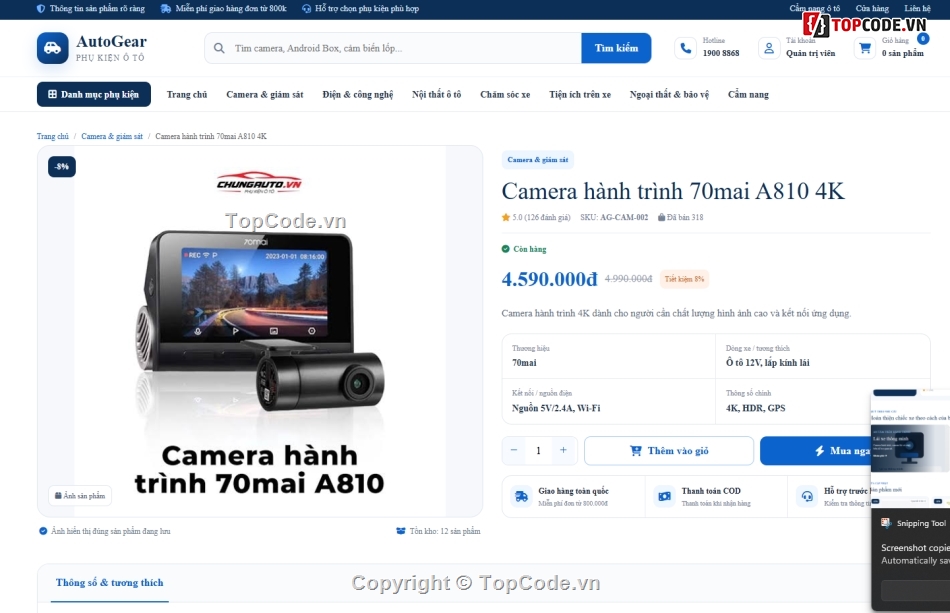Open Camera & giám sát menu
The width and height of the screenshot is (950, 613).
(265, 94)
